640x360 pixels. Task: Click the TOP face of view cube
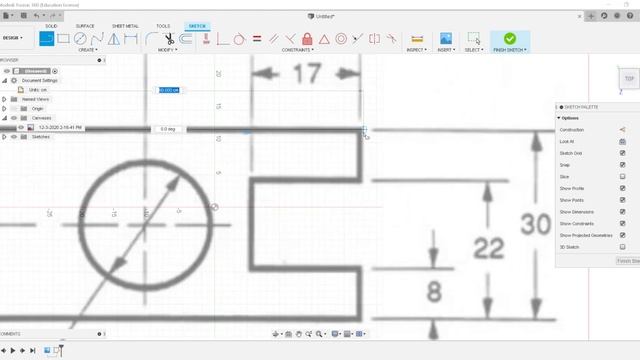pos(629,78)
